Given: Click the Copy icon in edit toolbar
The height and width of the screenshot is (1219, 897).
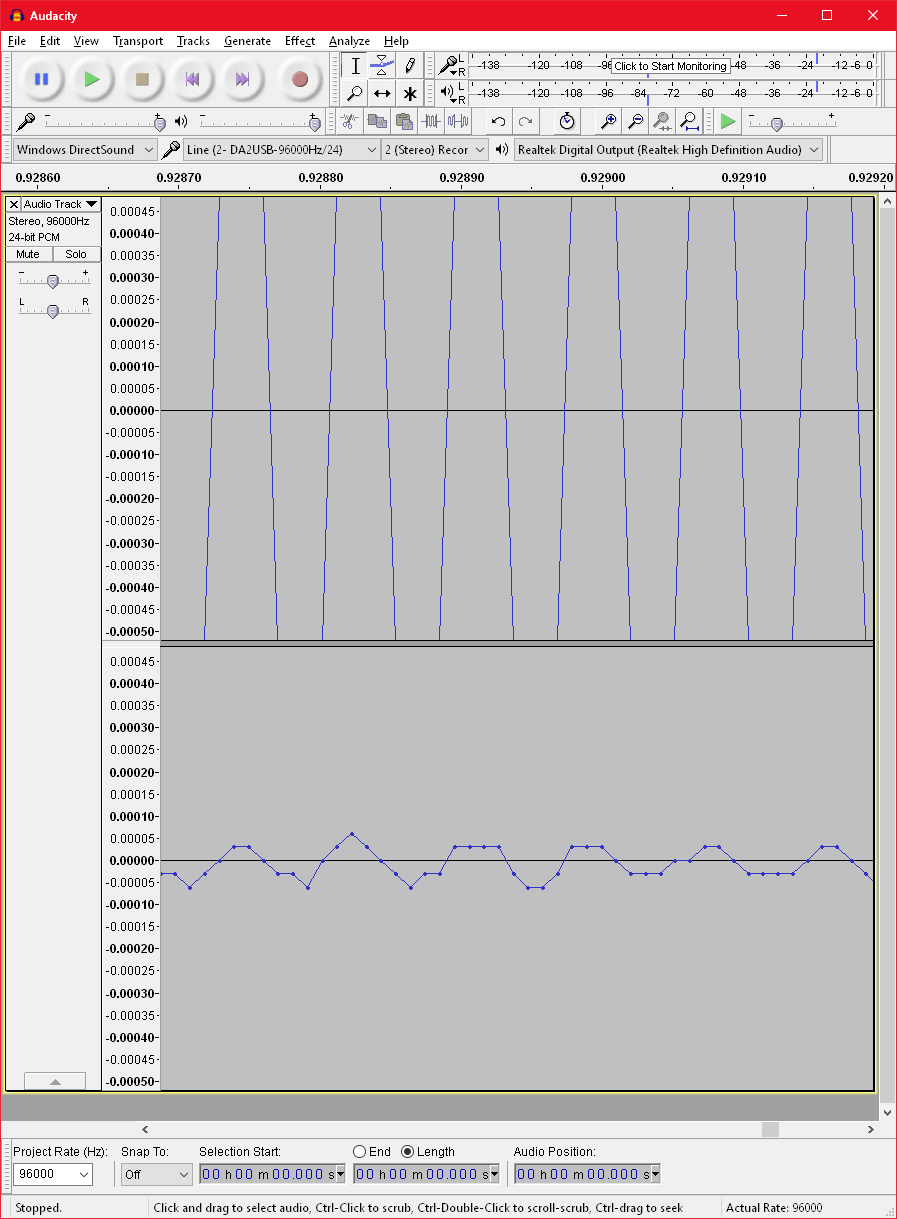Looking at the screenshot, I should coord(377,121).
